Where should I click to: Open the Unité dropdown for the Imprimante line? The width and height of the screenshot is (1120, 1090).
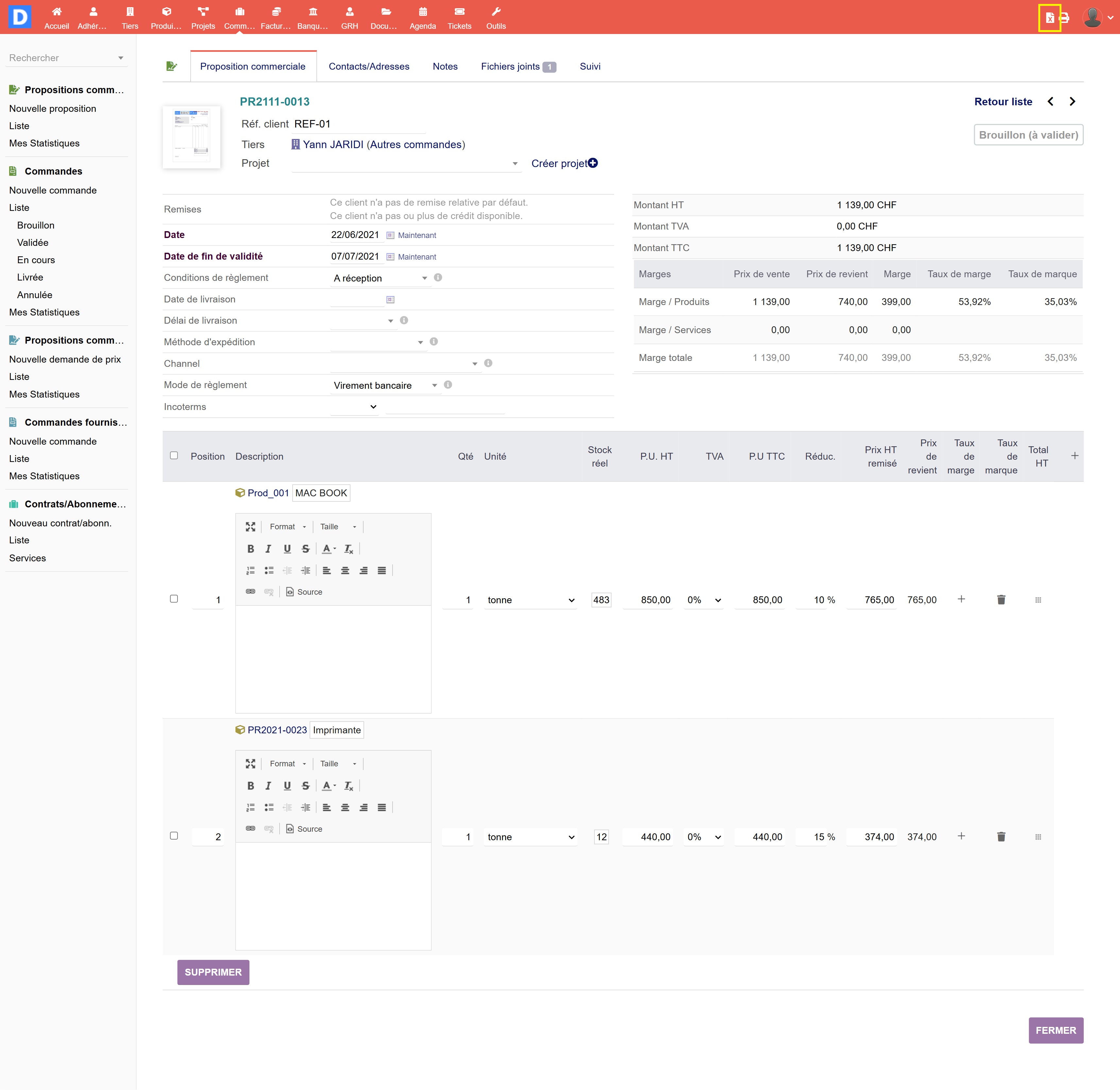[x=530, y=837]
